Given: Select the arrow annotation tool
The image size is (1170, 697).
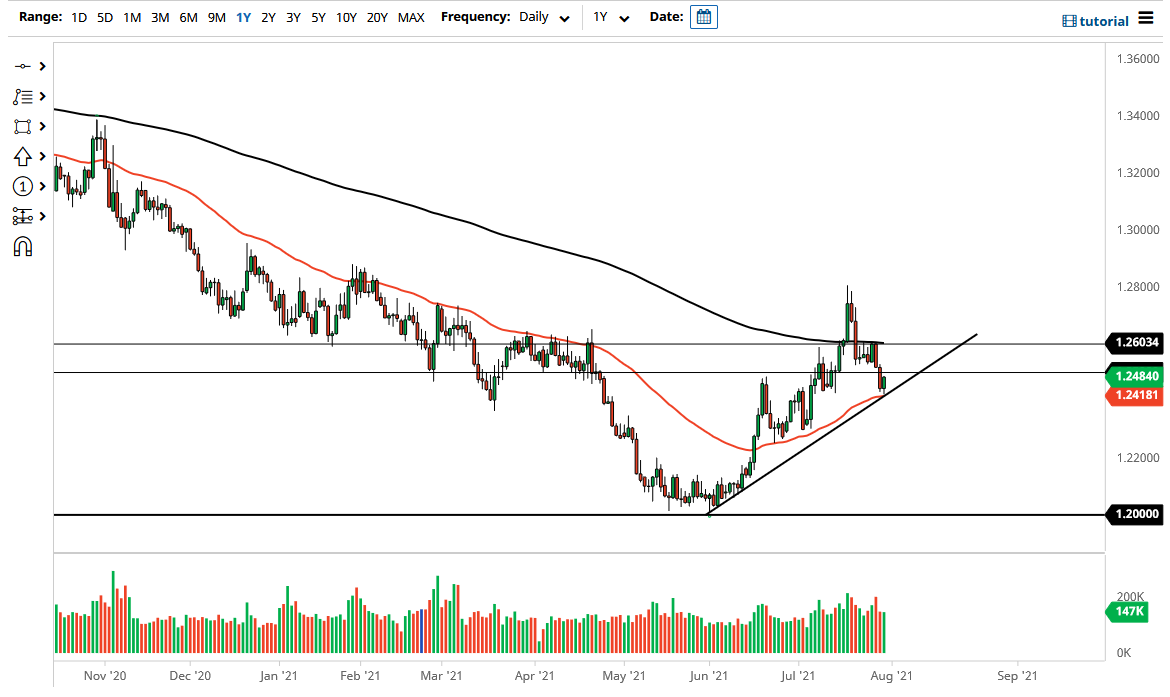Looking at the screenshot, I should coord(24,156).
